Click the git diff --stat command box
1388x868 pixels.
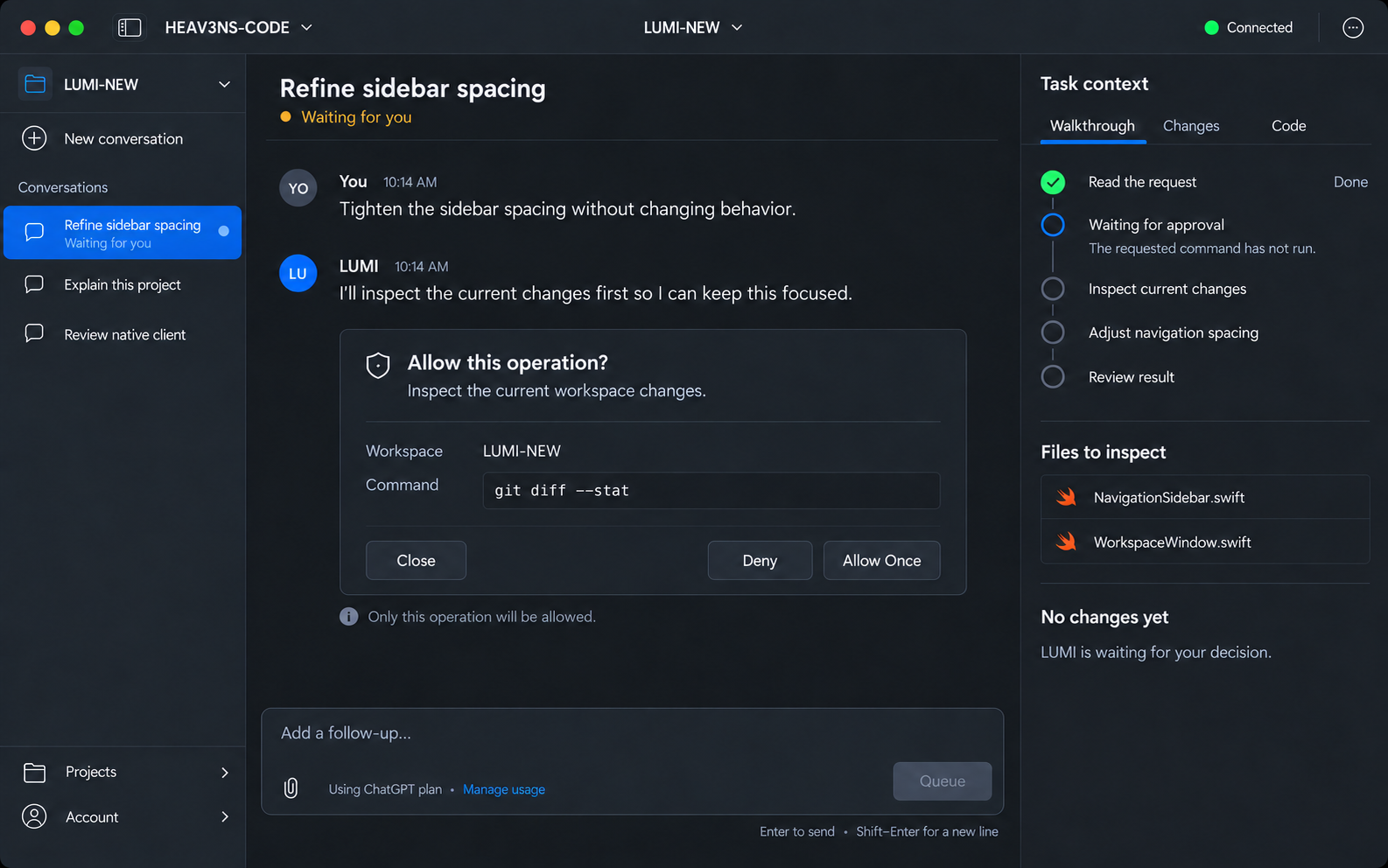click(712, 491)
